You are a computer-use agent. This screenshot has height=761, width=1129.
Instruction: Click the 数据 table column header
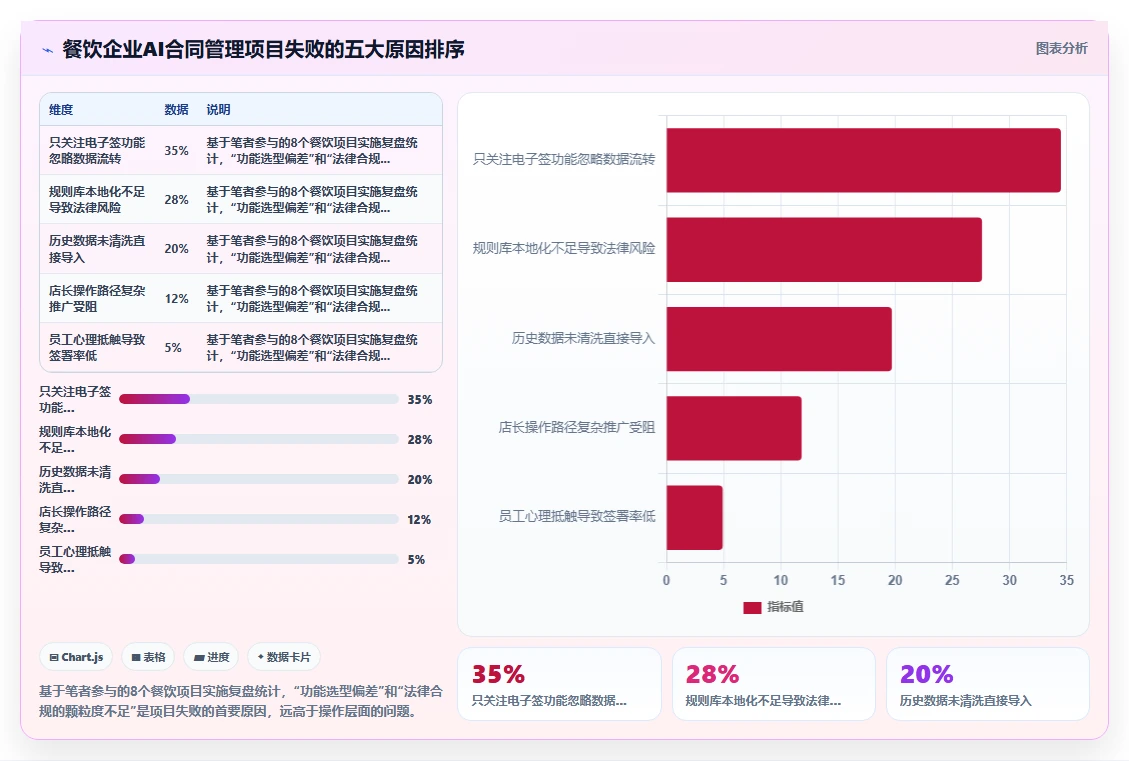click(176, 109)
